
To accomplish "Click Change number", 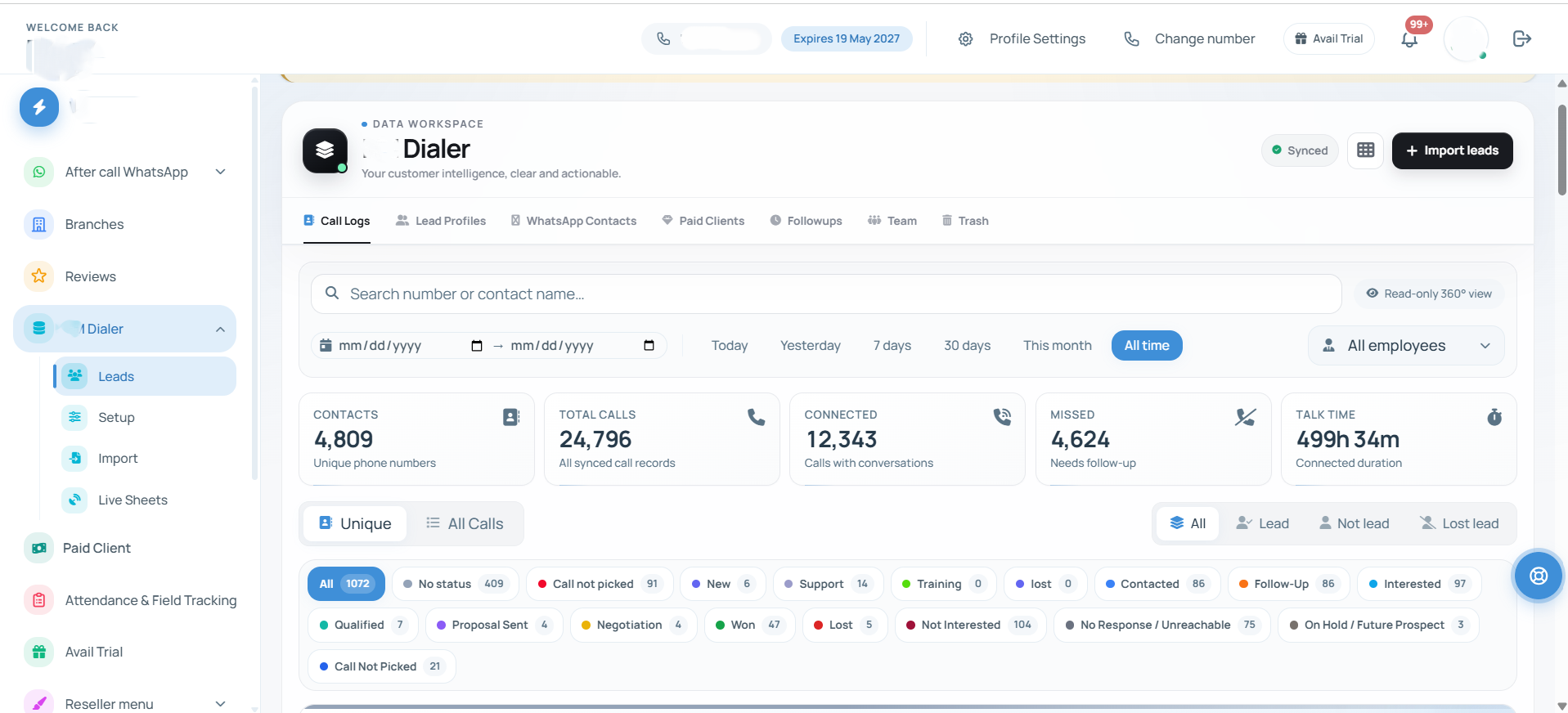I will tap(1189, 38).
